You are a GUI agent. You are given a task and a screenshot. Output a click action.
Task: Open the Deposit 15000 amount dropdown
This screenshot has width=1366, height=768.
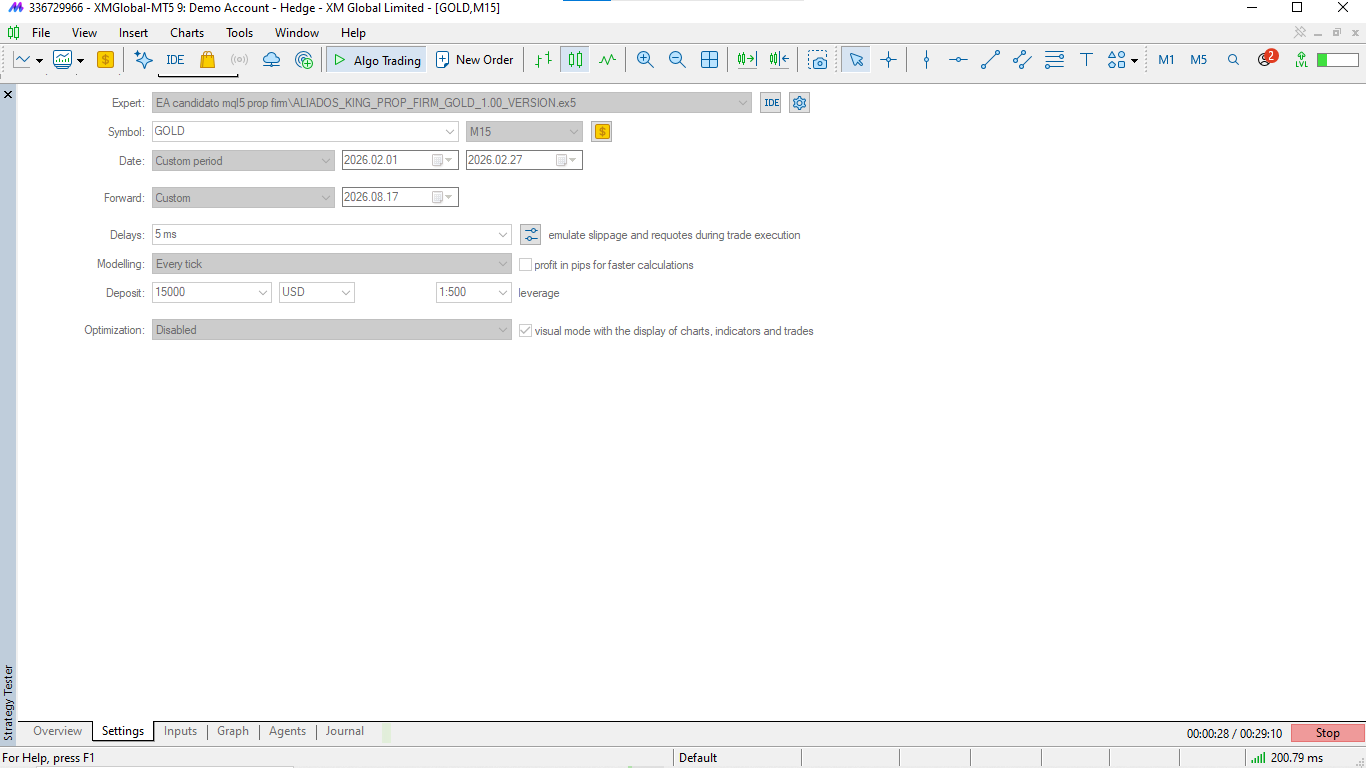point(263,293)
